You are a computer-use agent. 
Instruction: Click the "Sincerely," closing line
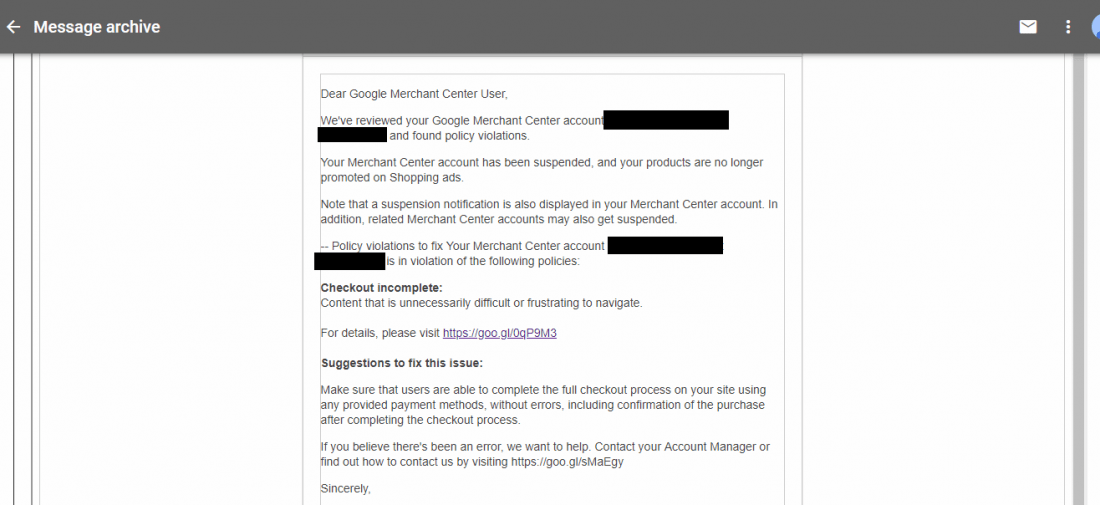click(x=345, y=489)
